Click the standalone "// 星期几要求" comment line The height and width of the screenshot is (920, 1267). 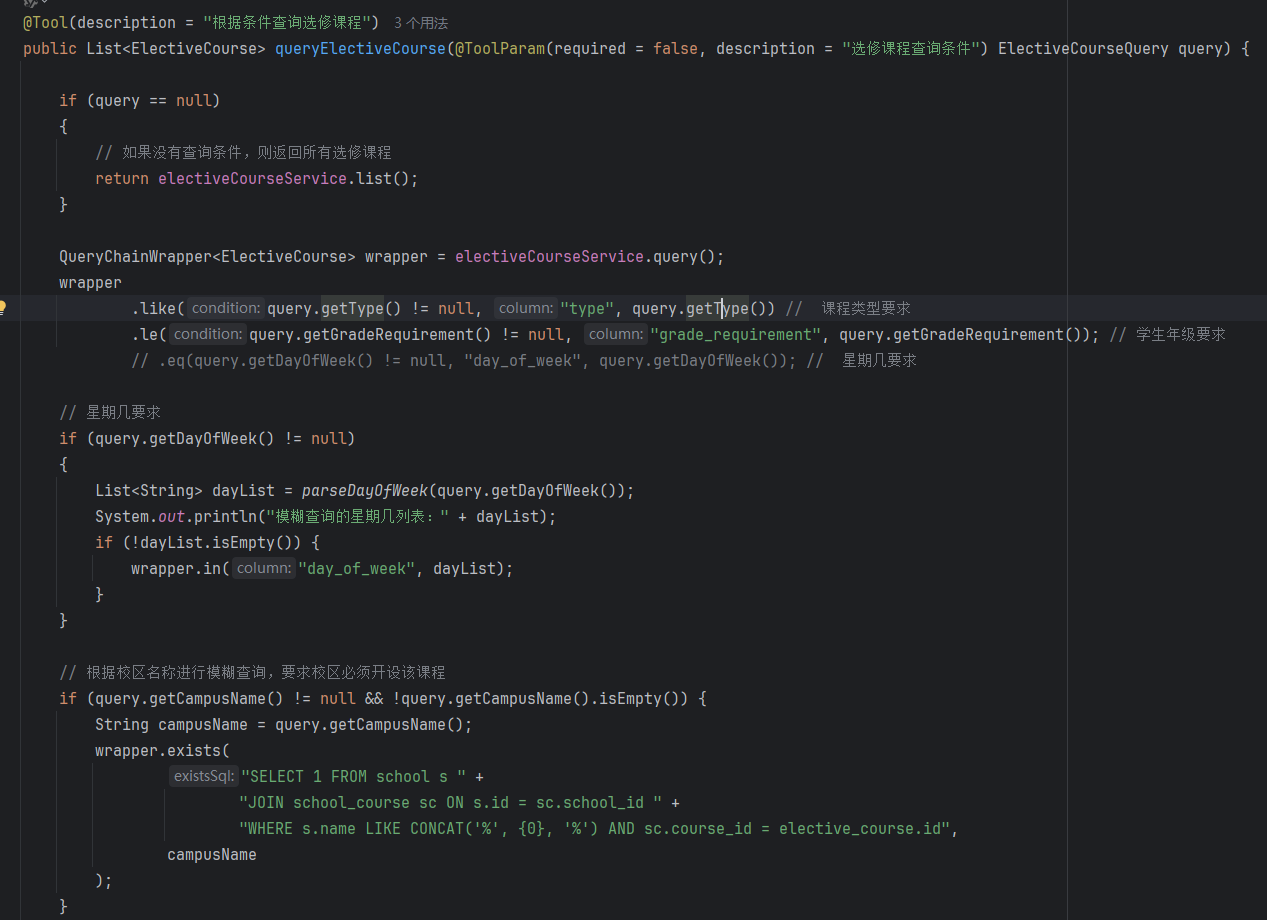pos(110,412)
